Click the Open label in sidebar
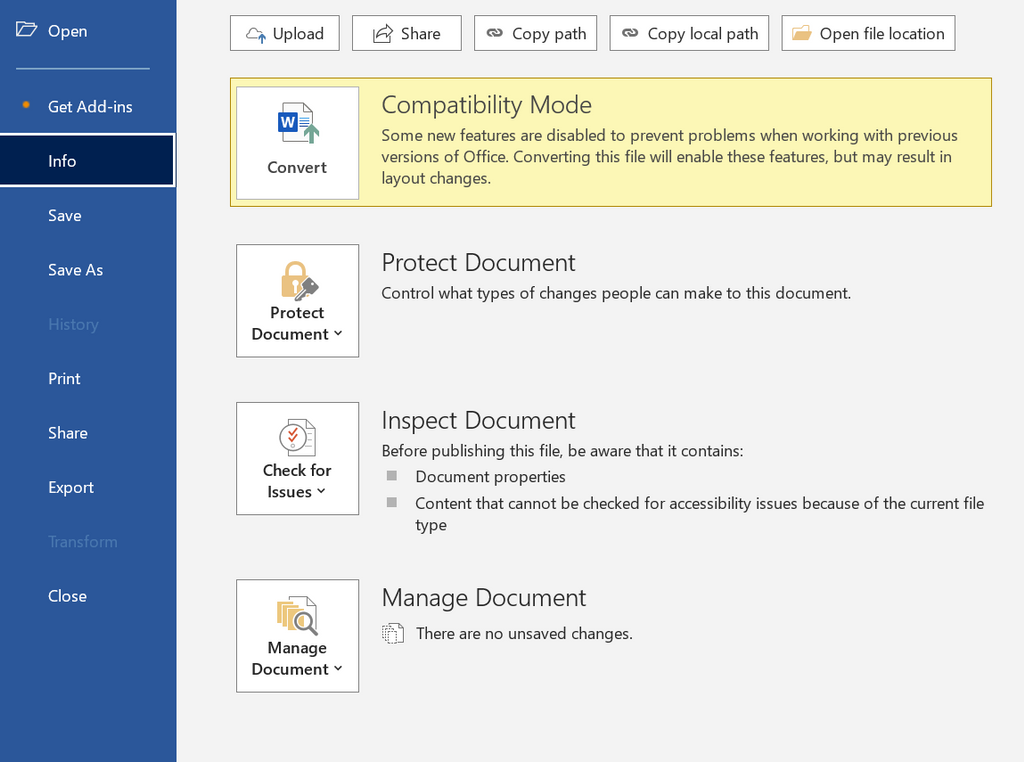This screenshot has height=762, width=1024. (x=67, y=31)
